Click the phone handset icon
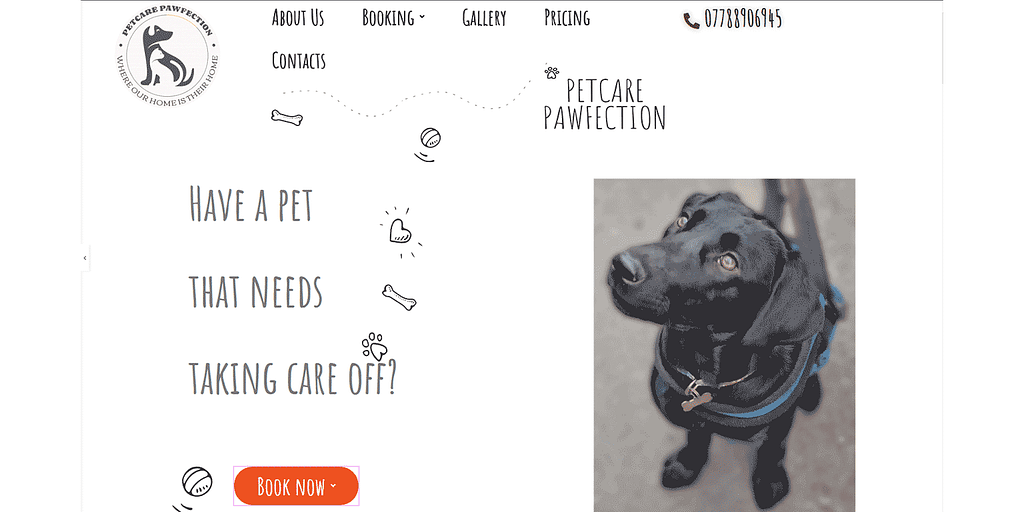Viewport: 1024px width, 512px height. coord(692,21)
